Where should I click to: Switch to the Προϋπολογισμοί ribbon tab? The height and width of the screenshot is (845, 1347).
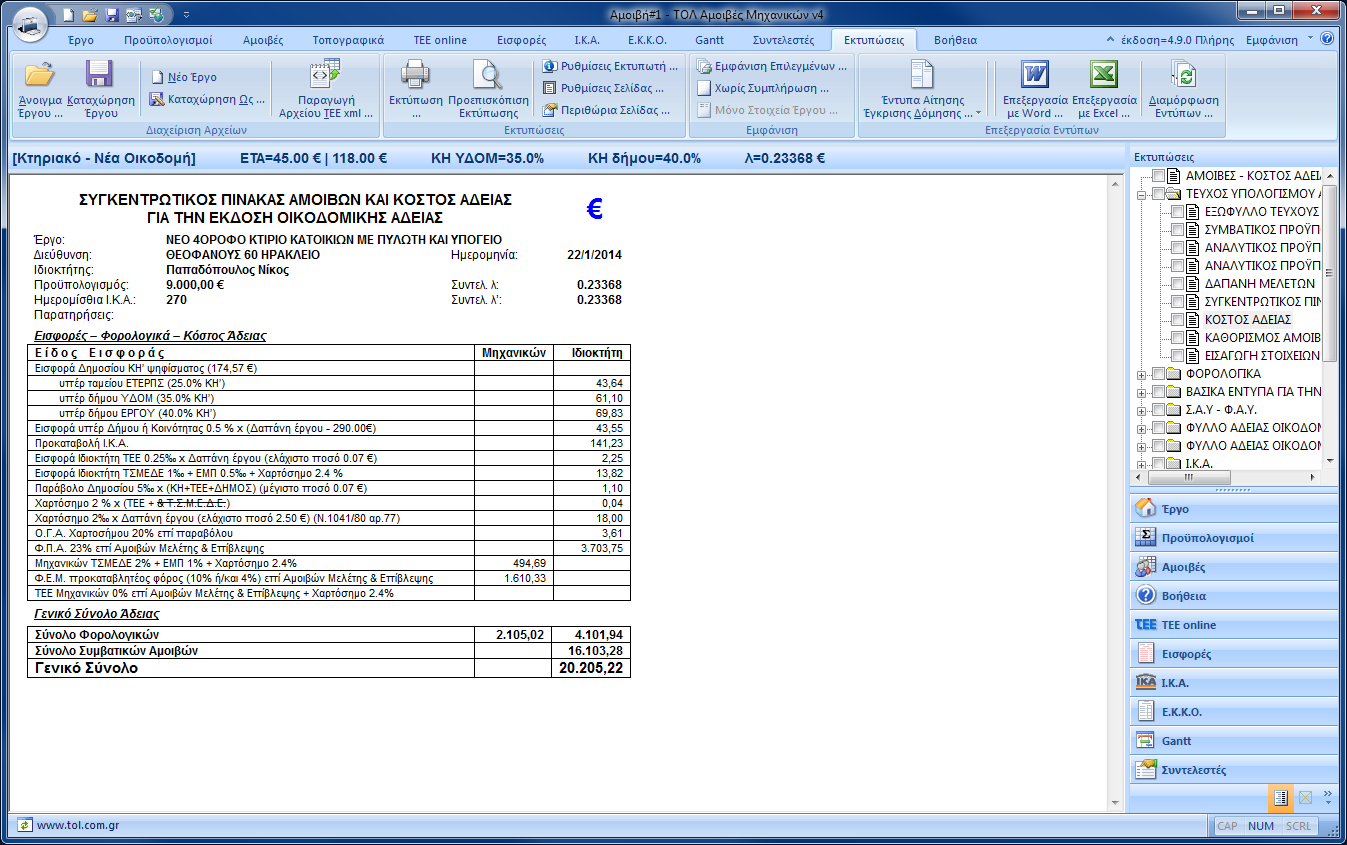coord(168,40)
